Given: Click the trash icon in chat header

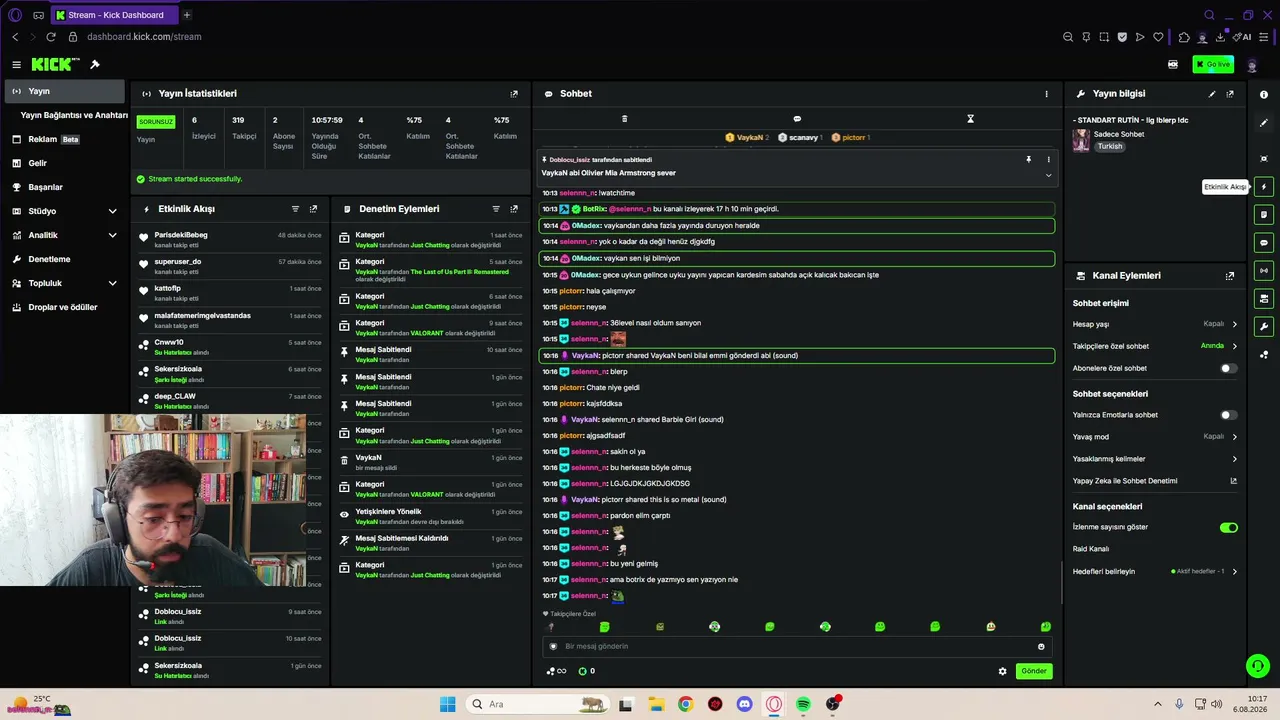Looking at the screenshot, I should (624, 119).
